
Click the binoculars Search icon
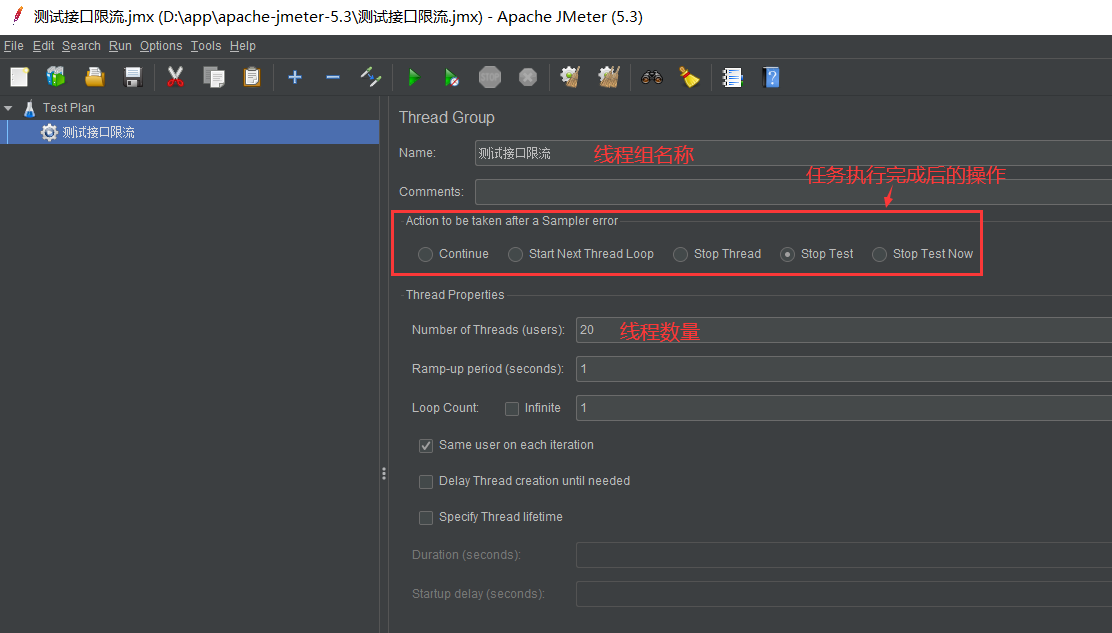click(x=652, y=77)
